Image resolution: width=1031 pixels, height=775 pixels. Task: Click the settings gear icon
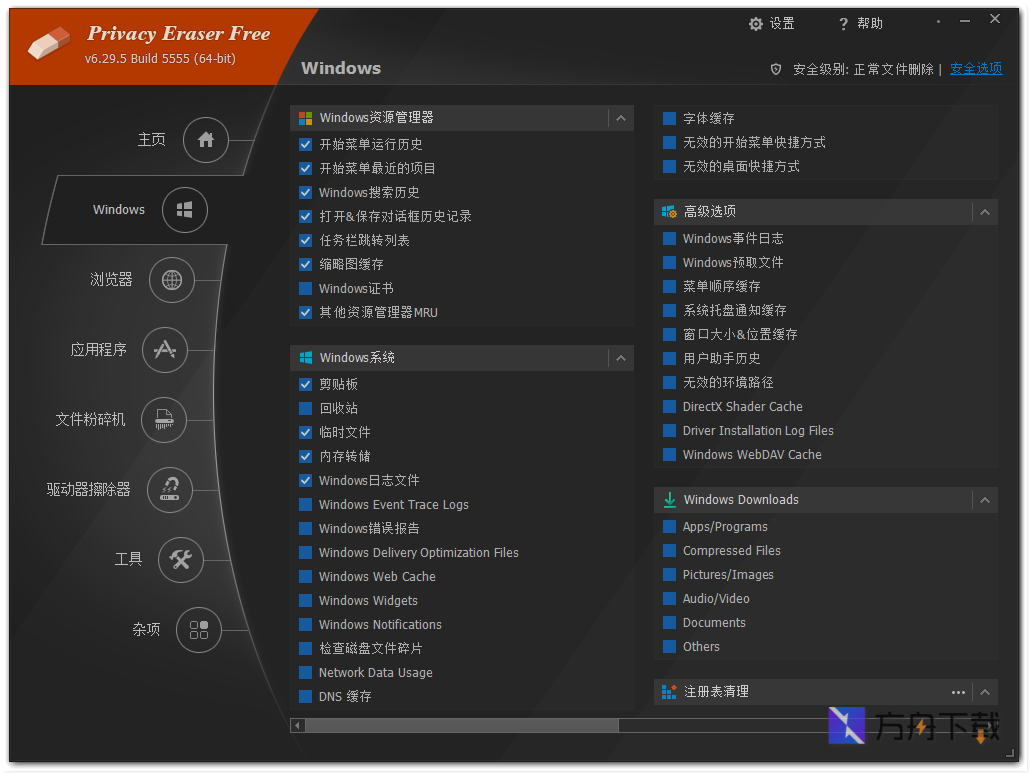(x=756, y=24)
